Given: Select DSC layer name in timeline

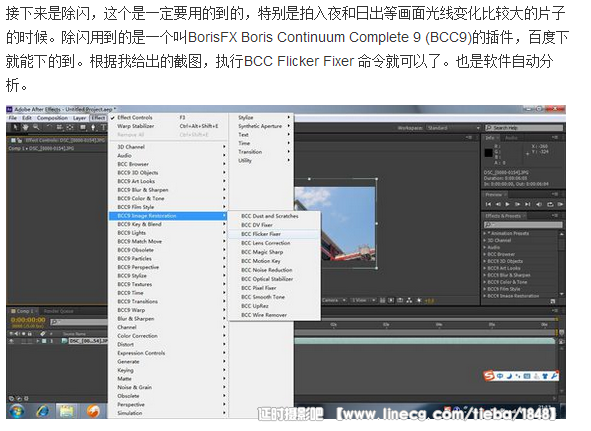Looking at the screenshot, I should (x=88, y=341).
